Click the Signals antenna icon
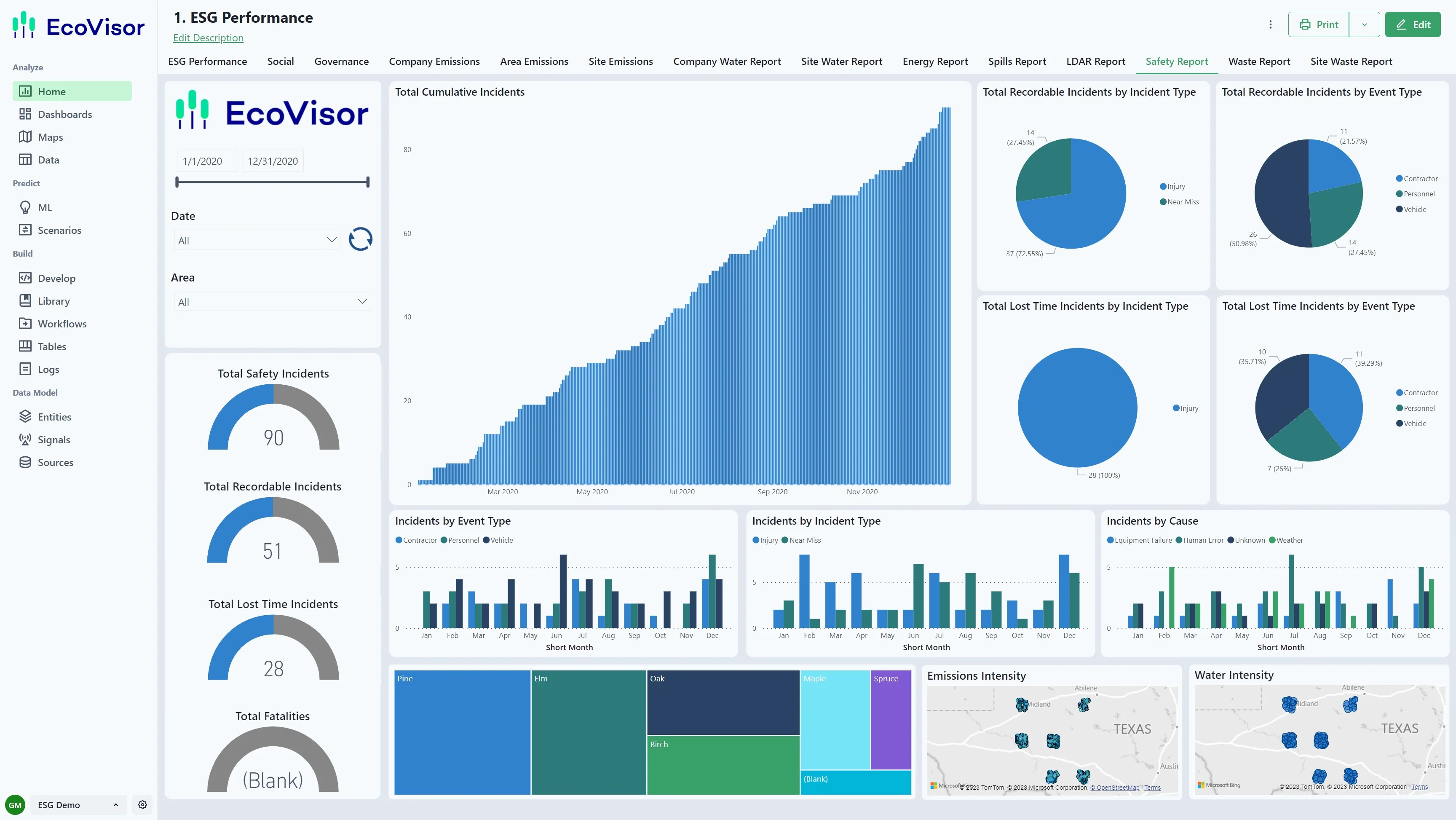 point(25,439)
